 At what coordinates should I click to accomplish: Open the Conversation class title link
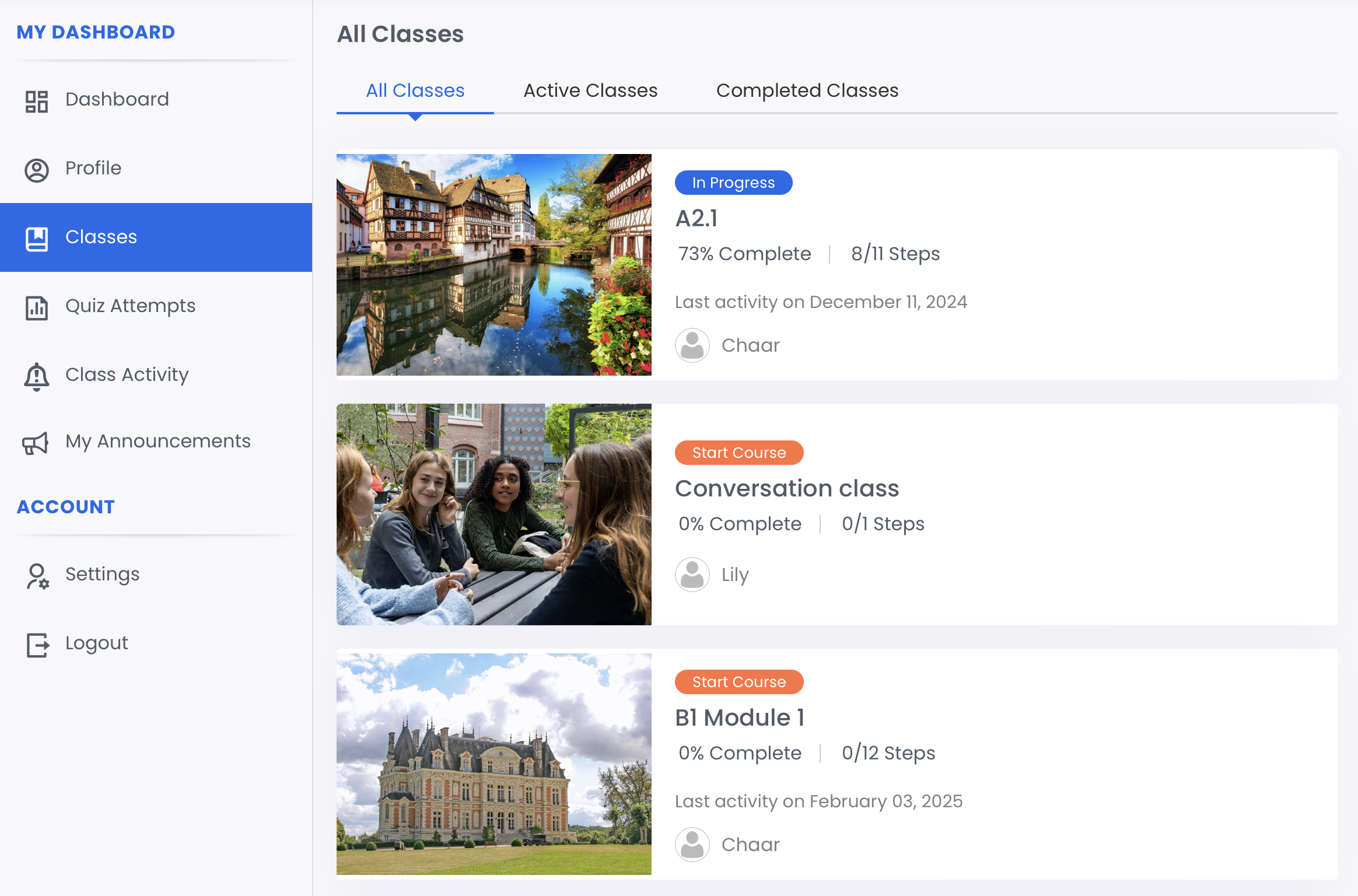tap(786, 488)
